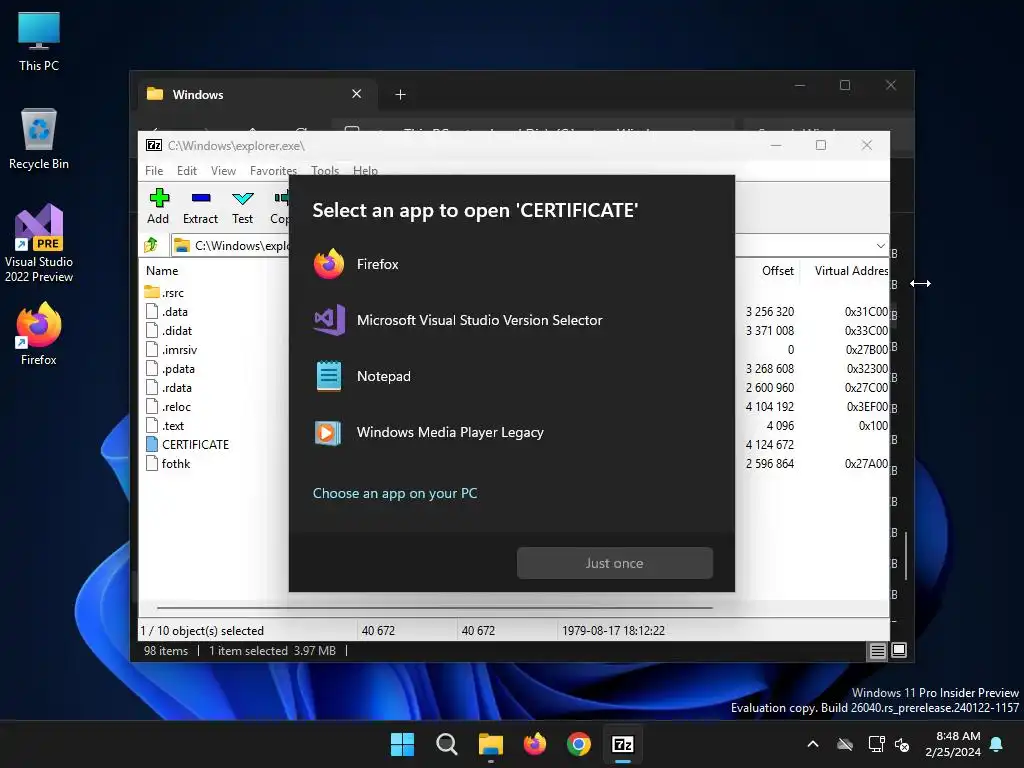Choose Firefox in the app picker
The width and height of the screenshot is (1024, 768).
[x=511, y=264]
